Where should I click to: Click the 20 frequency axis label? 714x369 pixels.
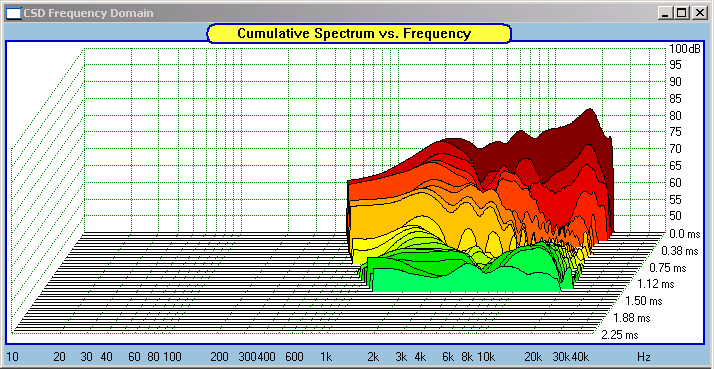[x=59, y=357]
